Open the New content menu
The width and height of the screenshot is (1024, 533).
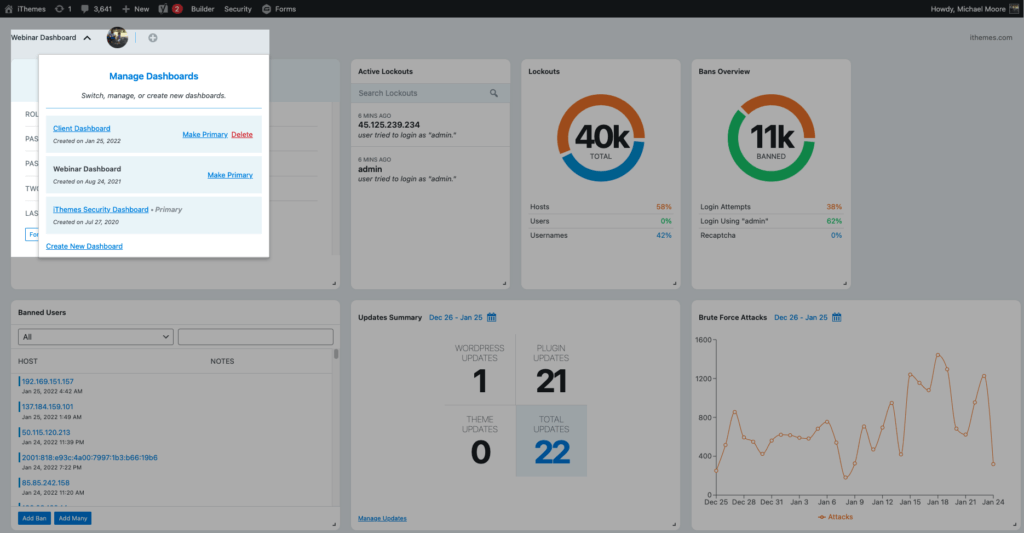pos(135,8)
